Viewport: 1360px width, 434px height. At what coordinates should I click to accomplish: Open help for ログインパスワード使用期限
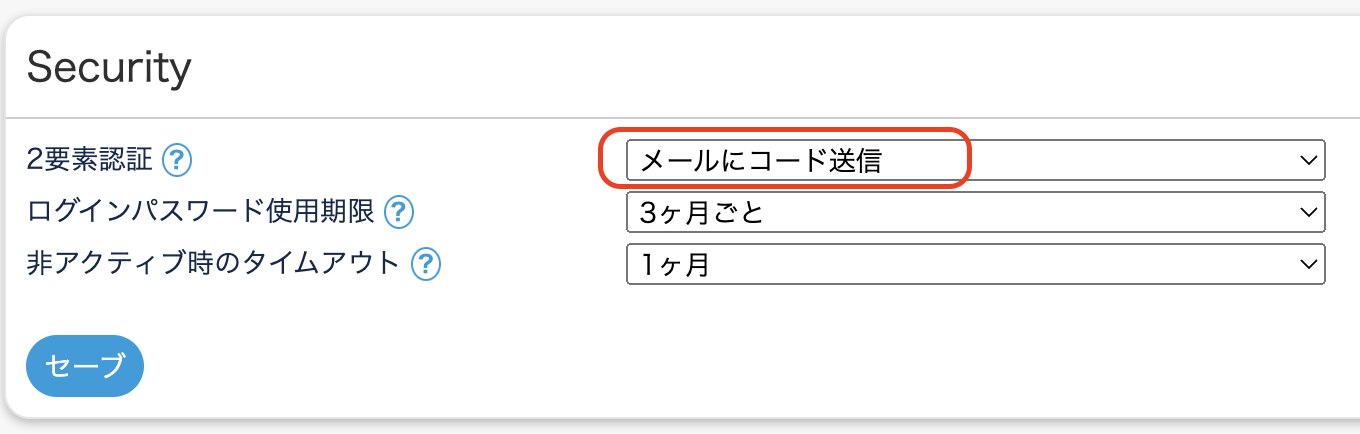(399, 212)
